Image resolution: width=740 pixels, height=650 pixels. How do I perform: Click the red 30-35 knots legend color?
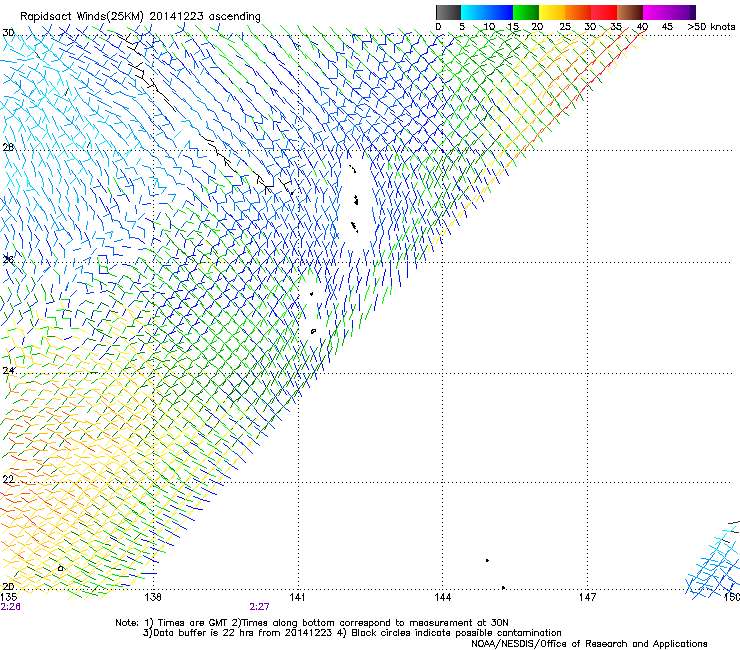604,12
